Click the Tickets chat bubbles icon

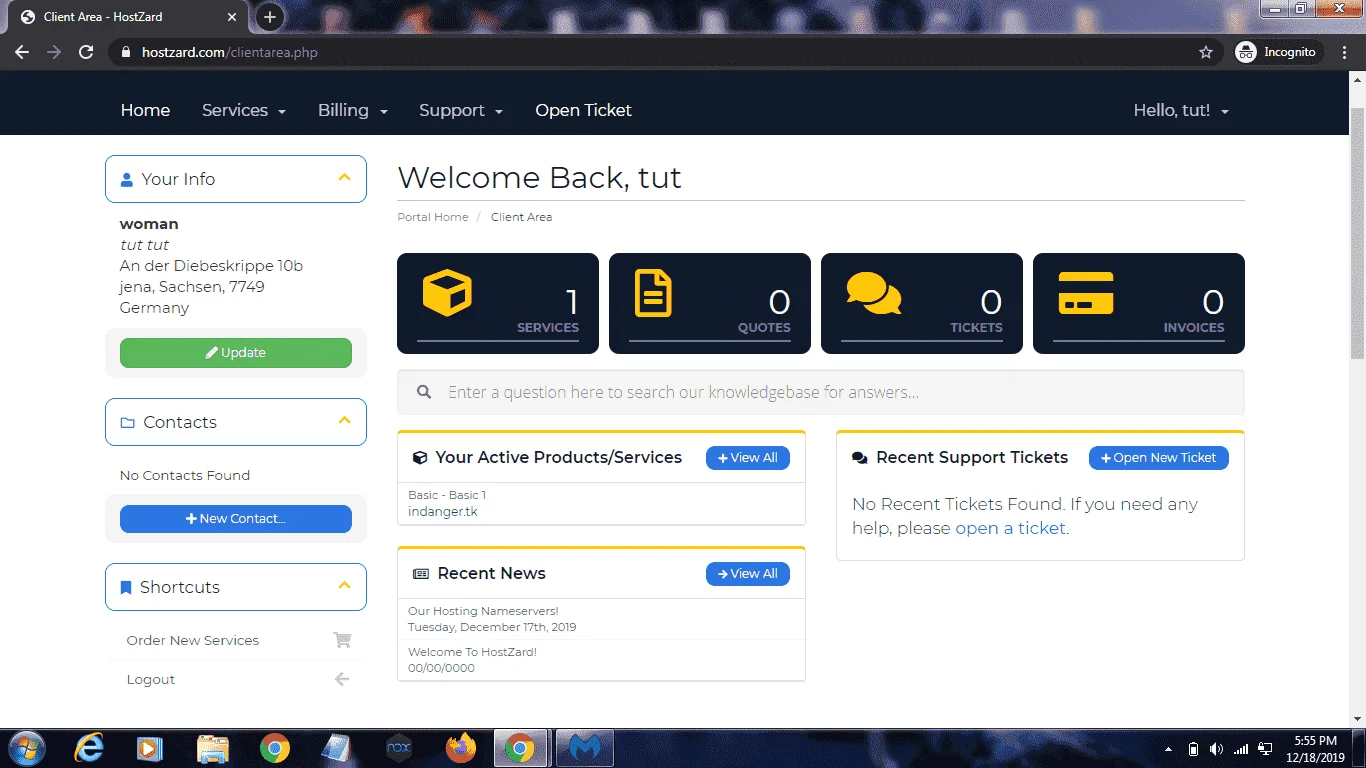coord(873,293)
